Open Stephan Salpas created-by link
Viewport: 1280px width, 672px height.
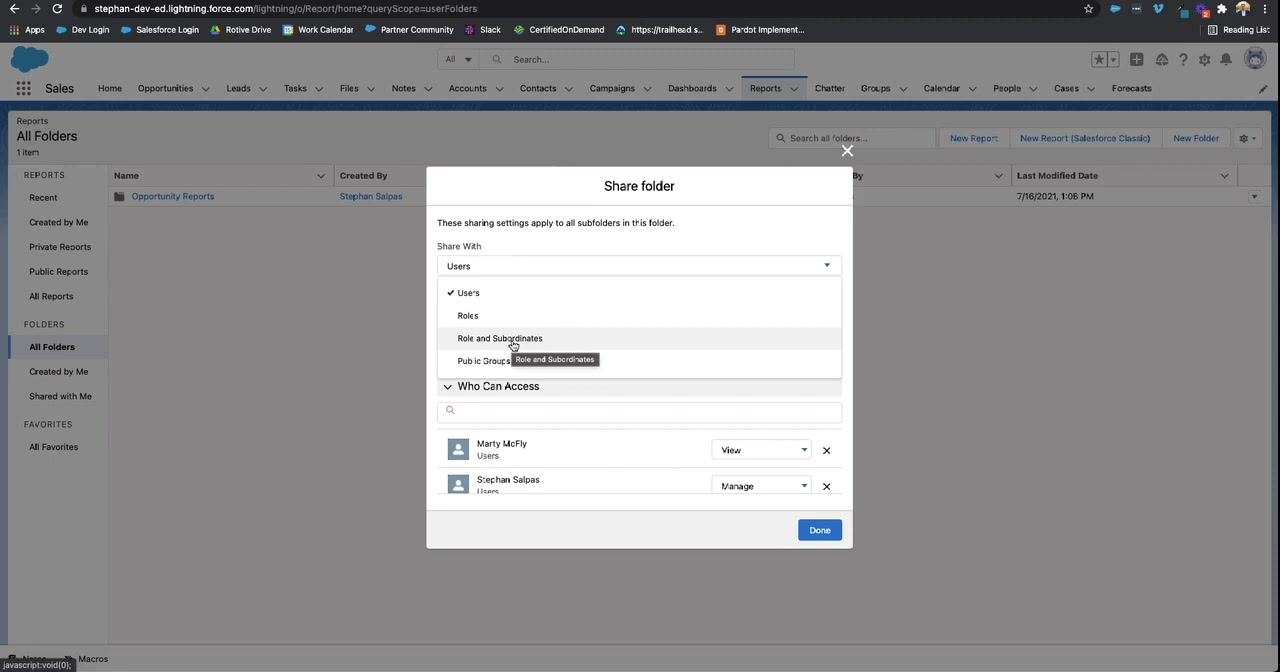point(371,197)
